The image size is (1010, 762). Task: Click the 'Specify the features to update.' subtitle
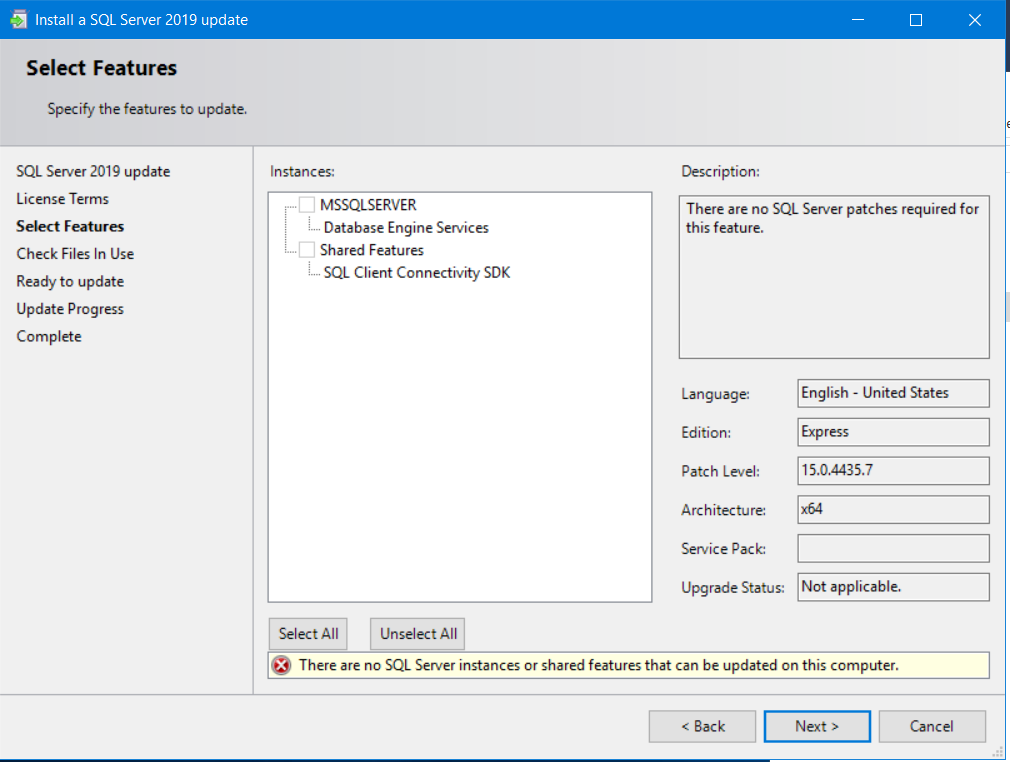tap(148, 109)
